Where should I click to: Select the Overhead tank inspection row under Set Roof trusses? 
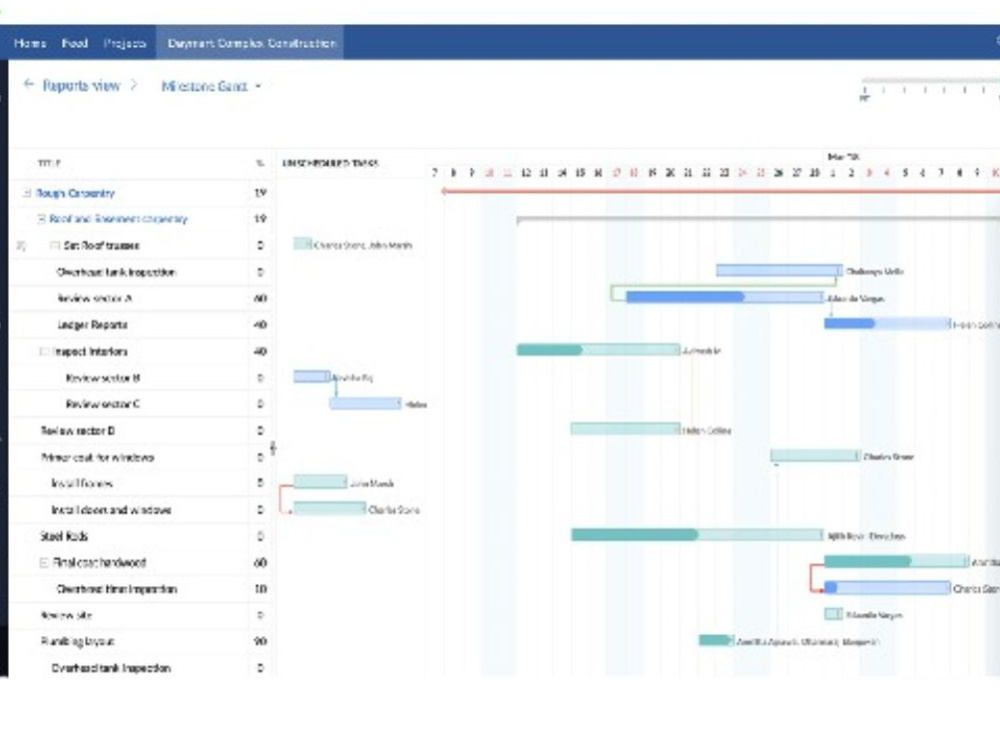coord(140,272)
